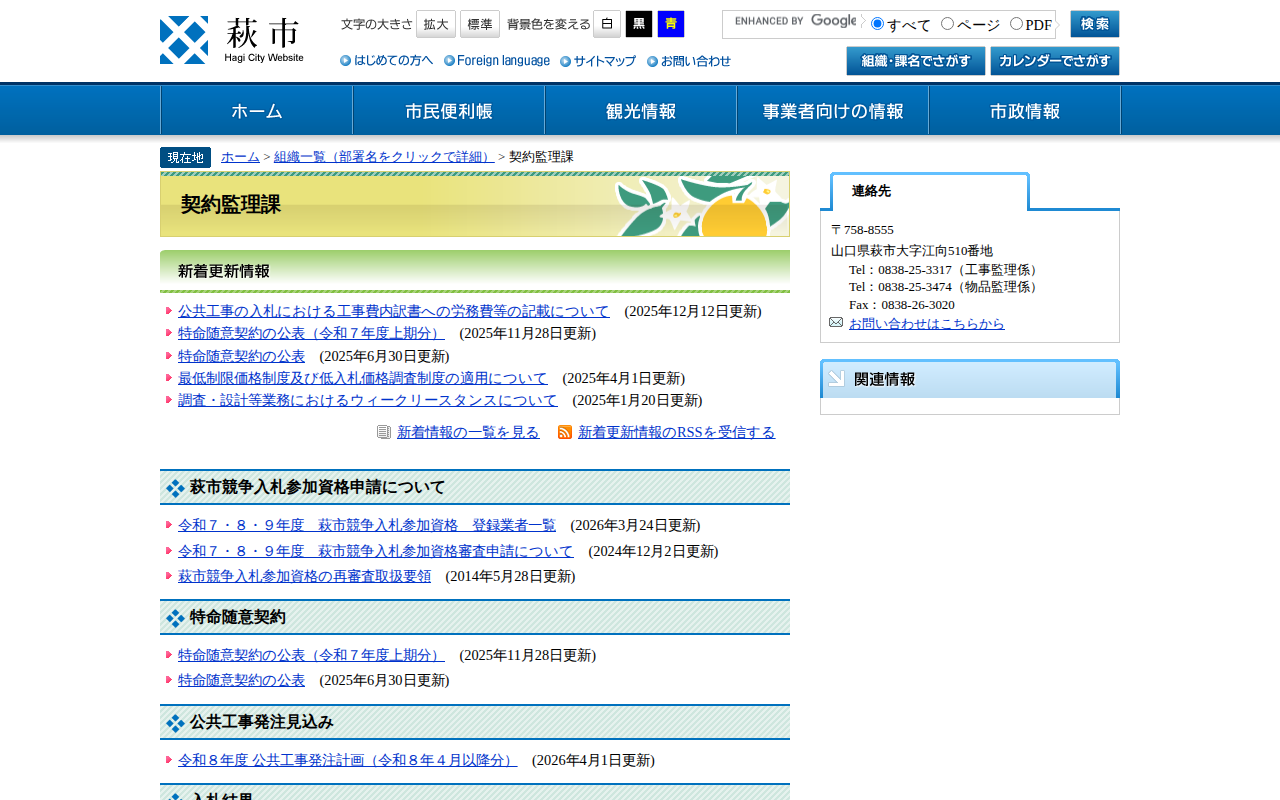This screenshot has width=1280, height=800.
Task: Click the 拡大 text size button
Action: click(436, 24)
